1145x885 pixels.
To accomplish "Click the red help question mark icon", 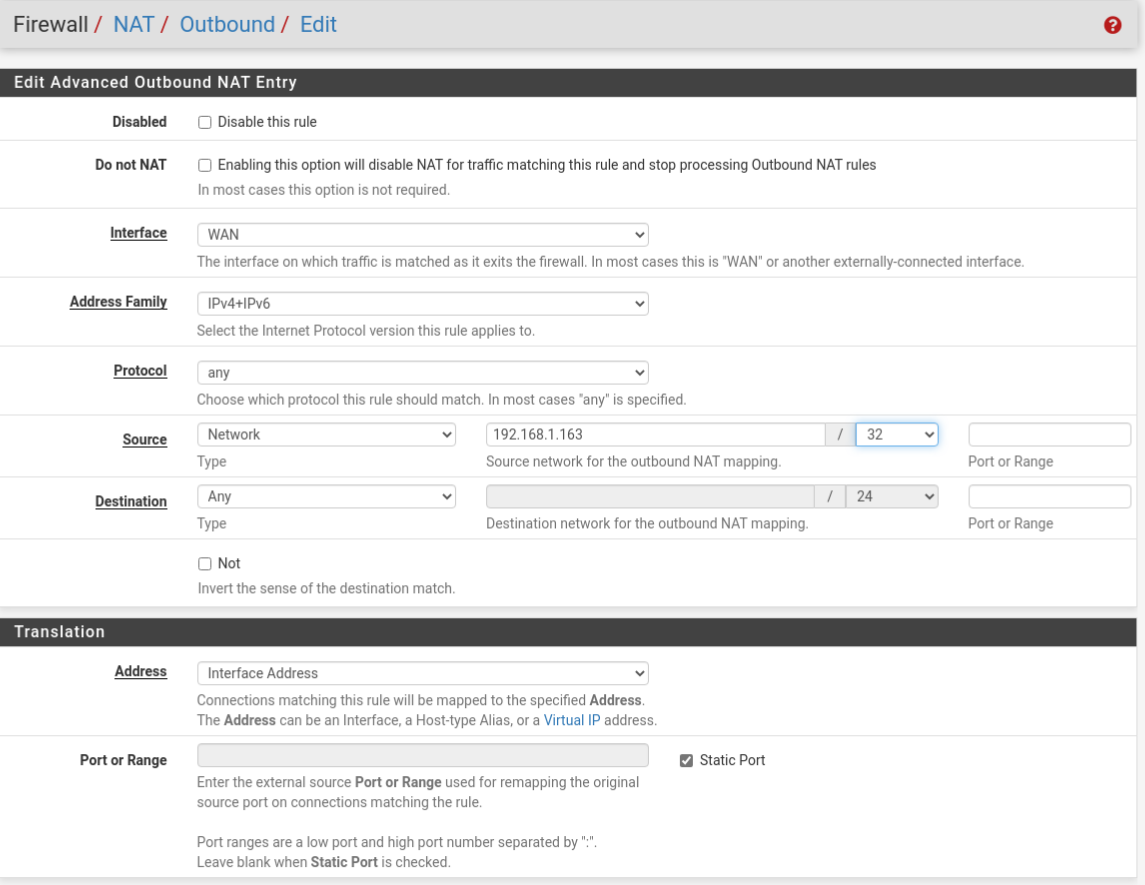I will (x=1112, y=26).
